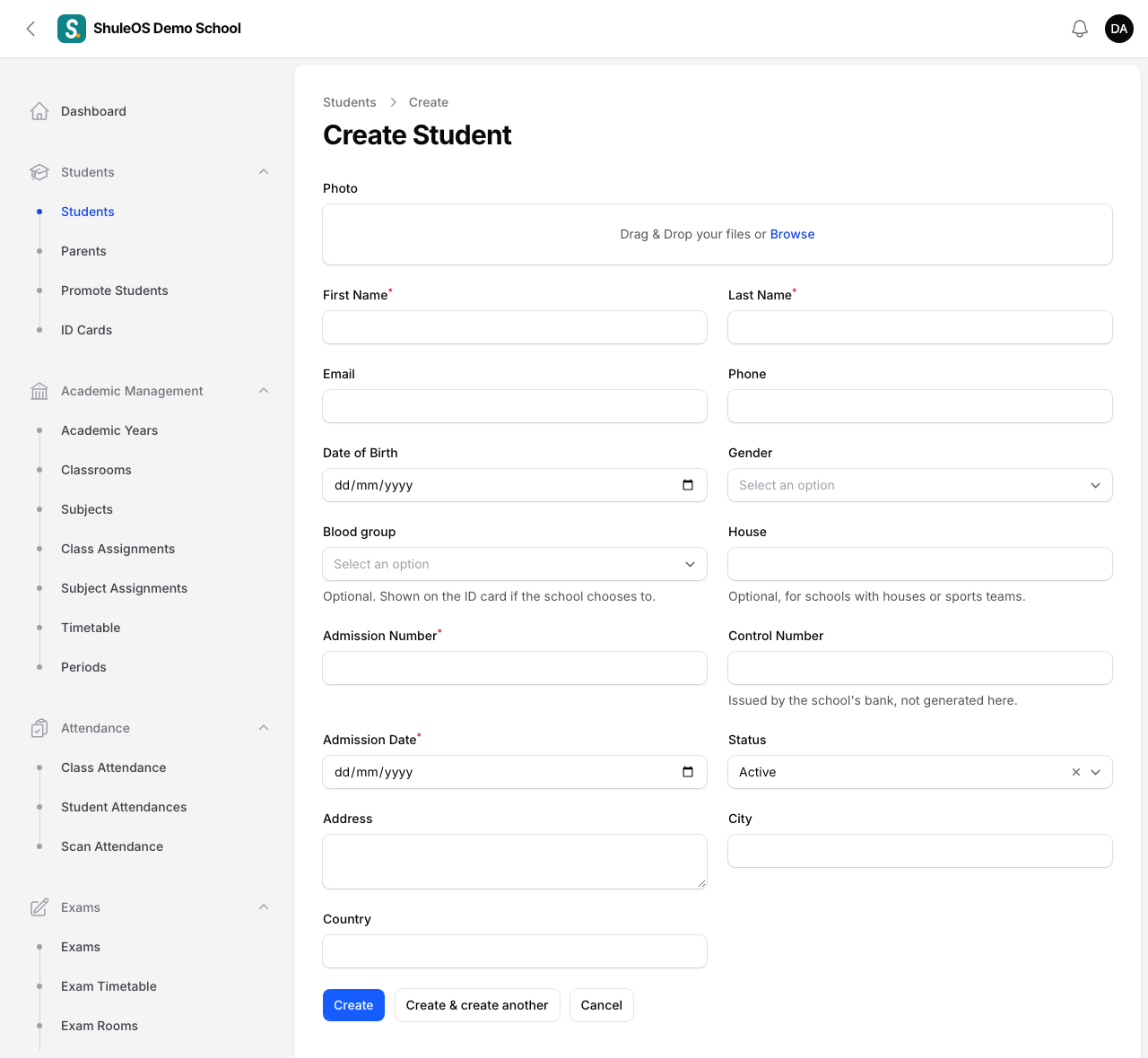Open the Admission Date calendar picker
This screenshot has width=1148, height=1058.
(688, 772)
